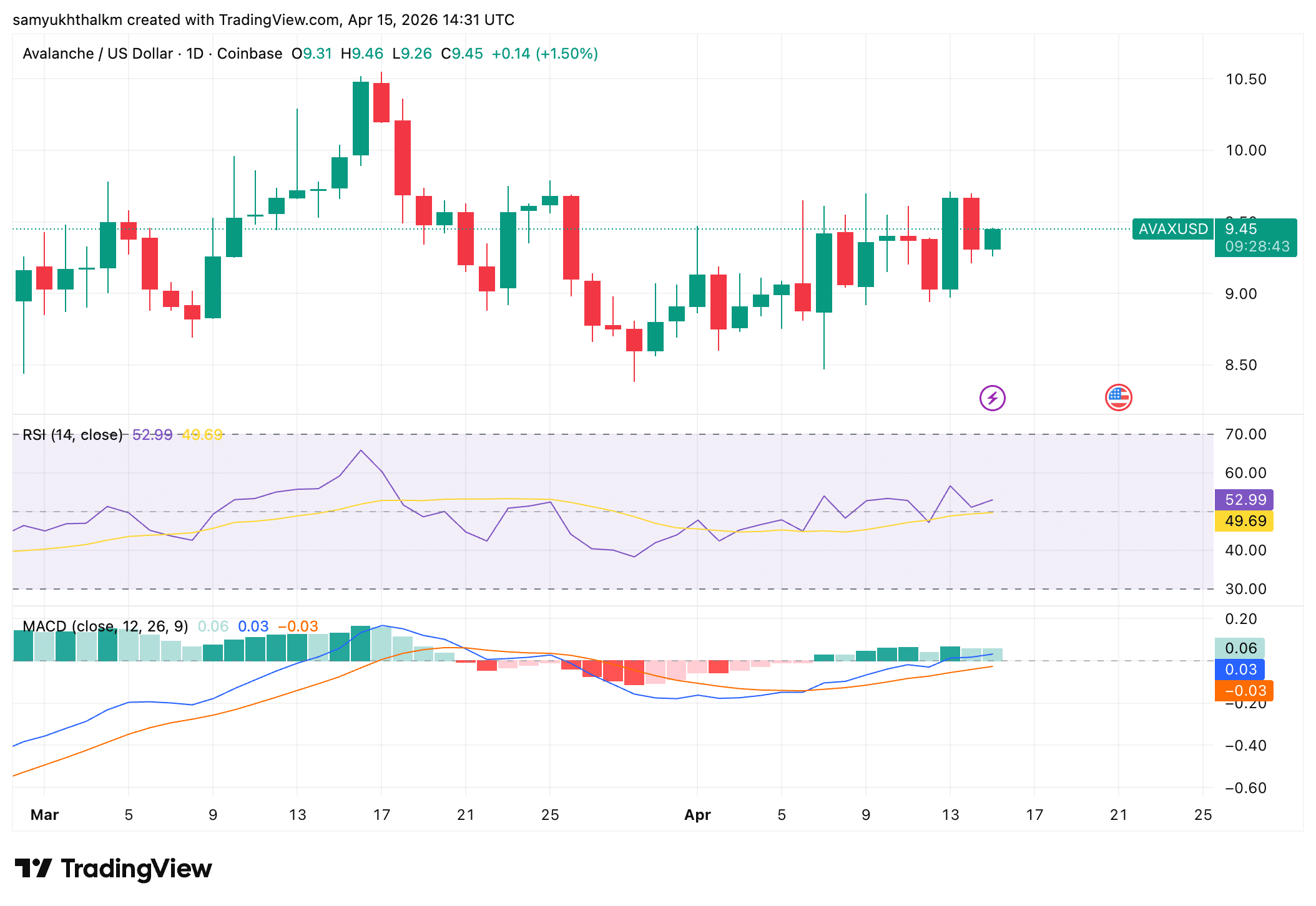
Task: Click the purple lightning bolt event icon
Action: [x=992, y=397]
